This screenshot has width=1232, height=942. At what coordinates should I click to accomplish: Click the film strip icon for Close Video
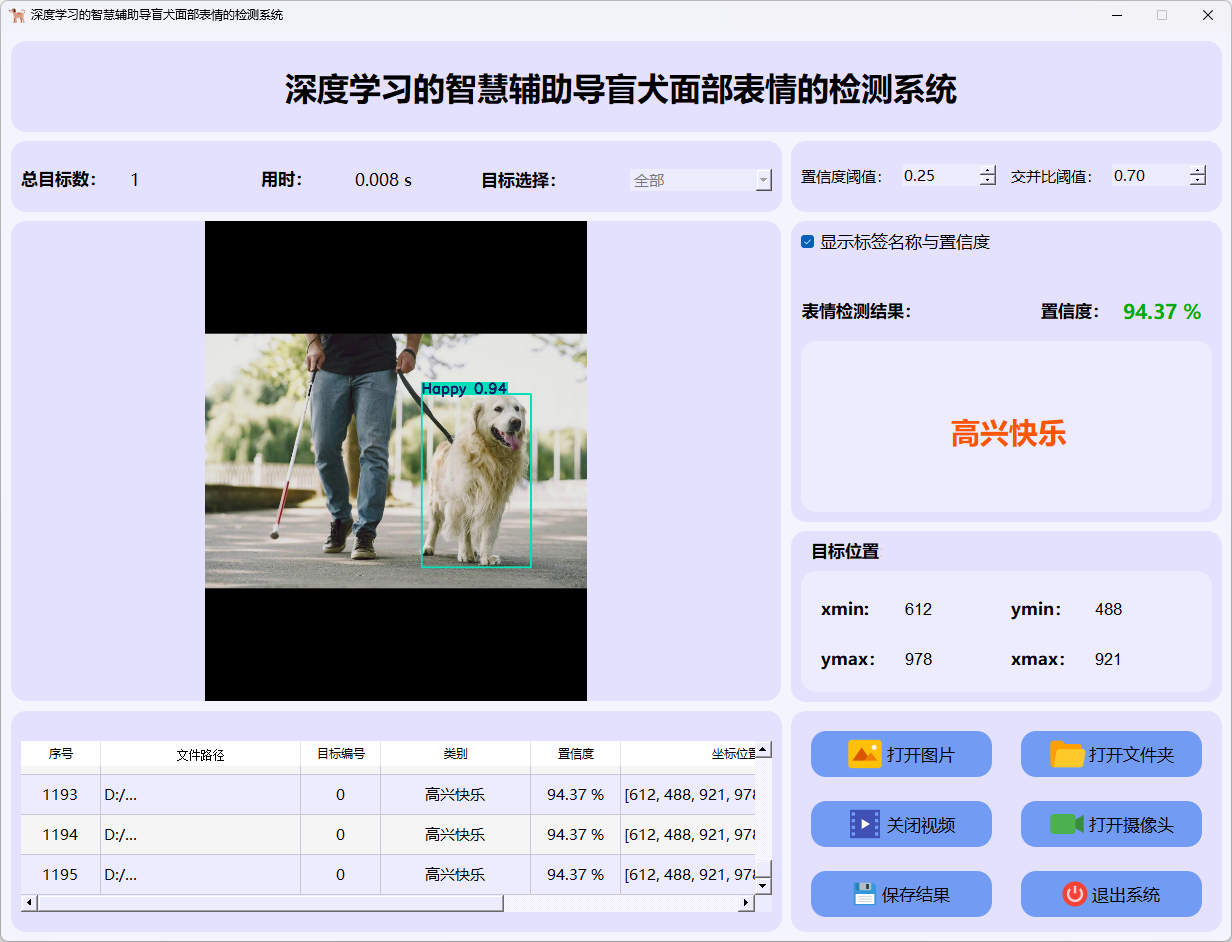(864, 824)
